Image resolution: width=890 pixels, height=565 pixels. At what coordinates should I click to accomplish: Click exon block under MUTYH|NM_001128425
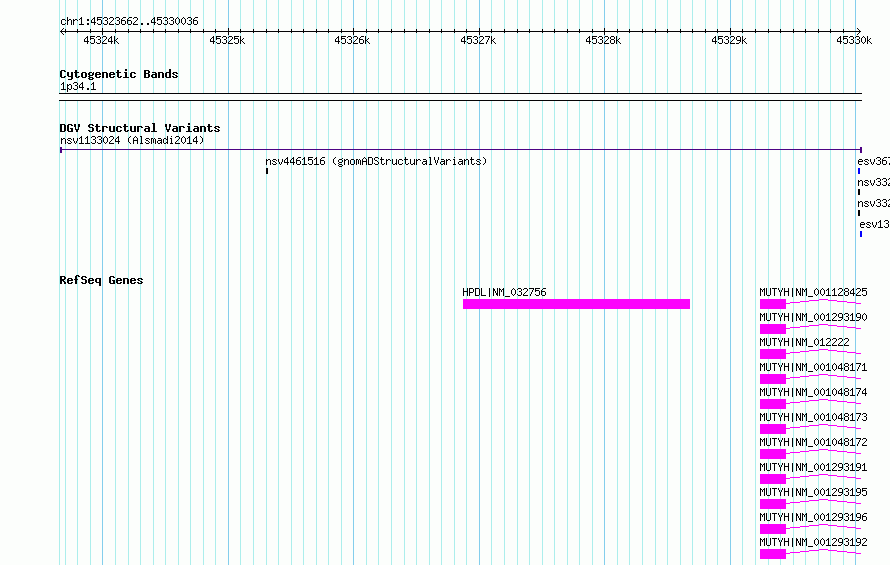(773, 304)
